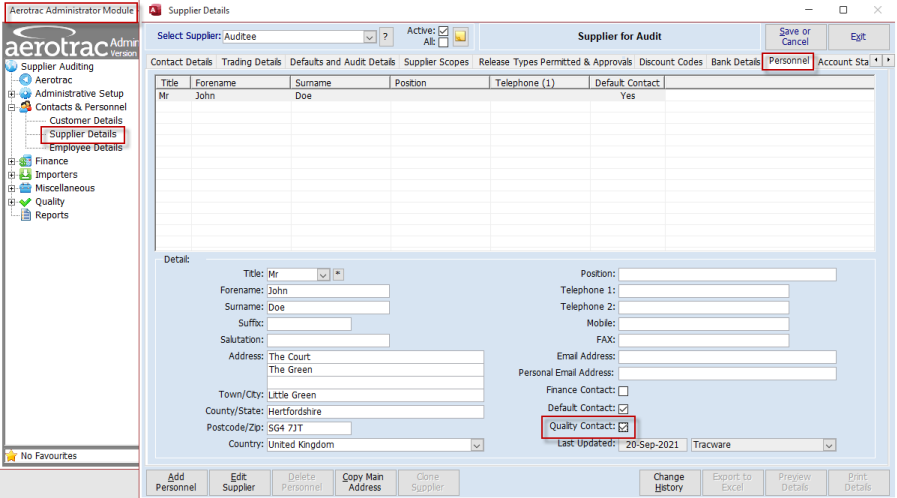Viewport: 897px width, 498px height.
Task: Click the Email Address input field
Action: [x=727, y=357]
